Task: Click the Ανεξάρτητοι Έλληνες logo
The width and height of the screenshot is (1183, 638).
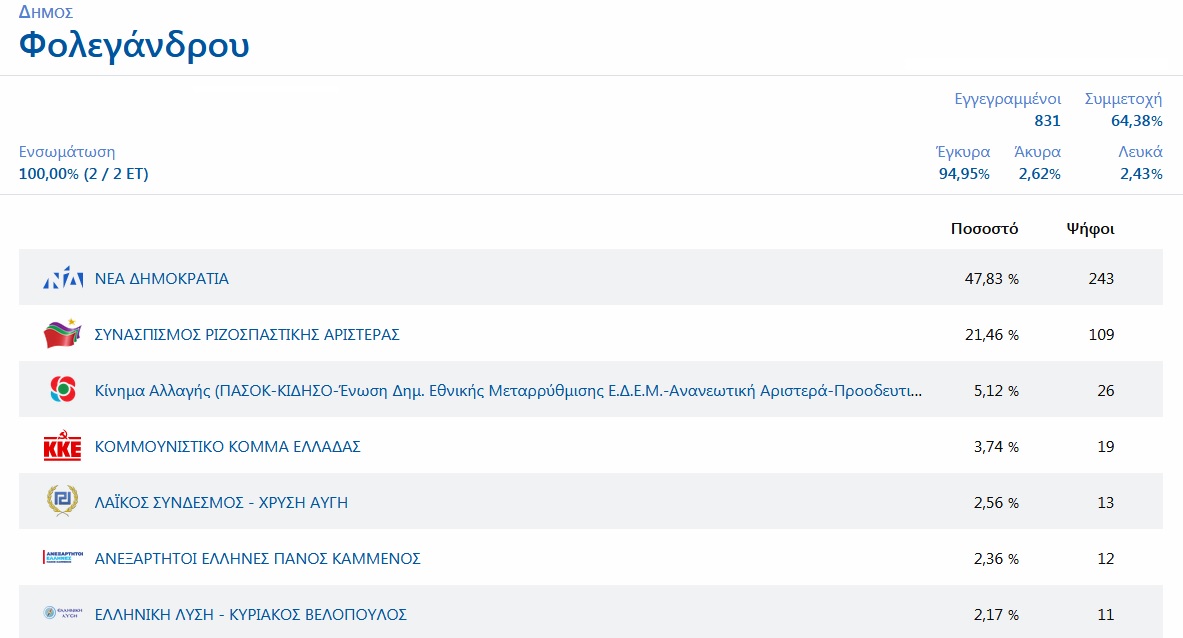Action: tap(63, 558)
